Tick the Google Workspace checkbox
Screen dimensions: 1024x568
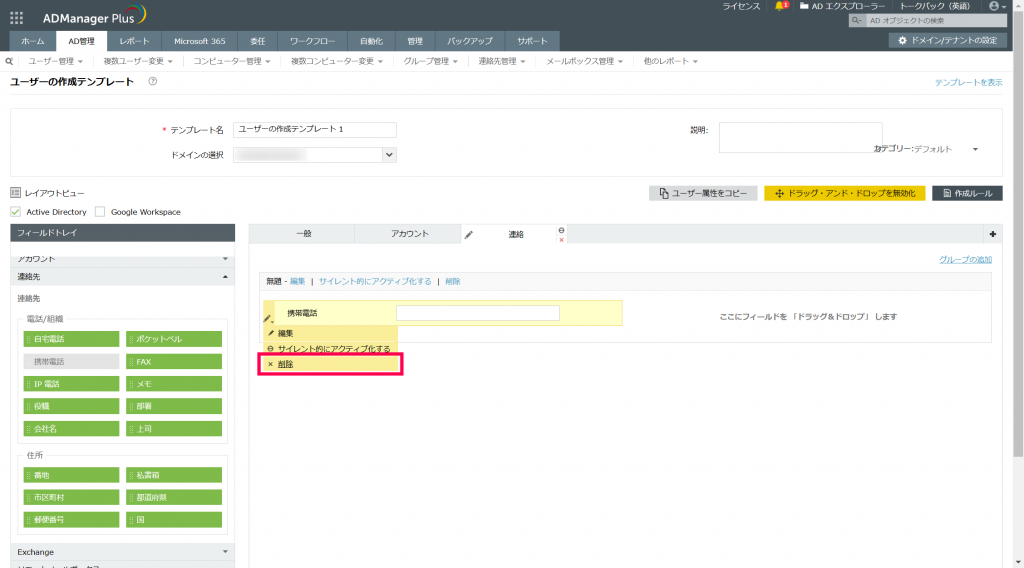100,212
